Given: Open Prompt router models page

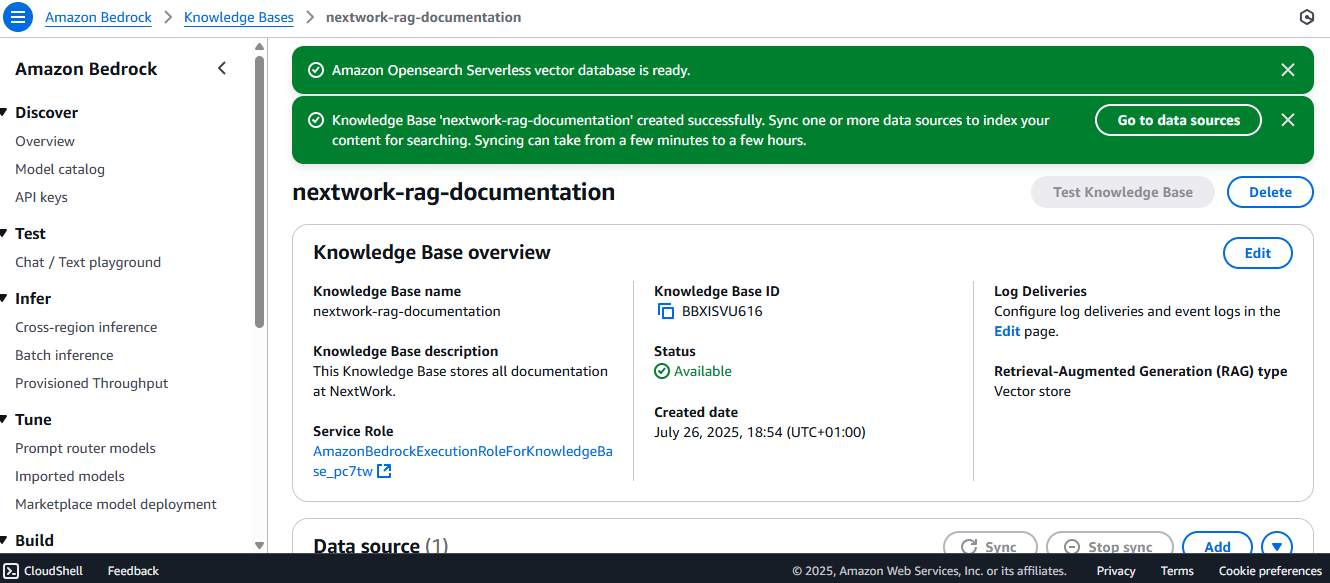Looking at the screenshot, I should pyautogui.click(x=85, y=448).
